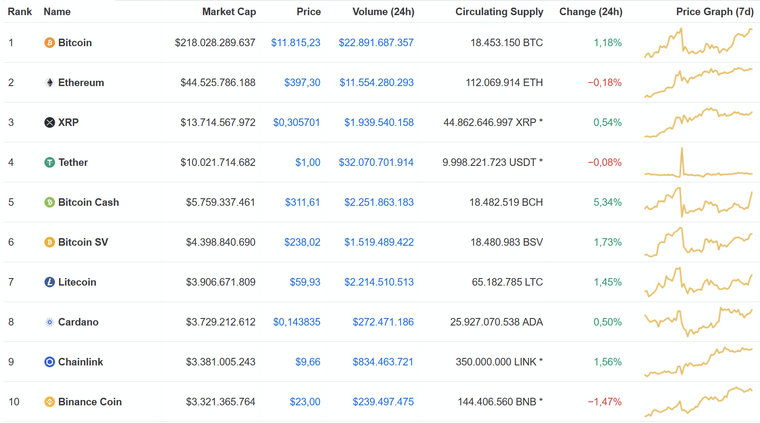Open the Ethereum name link
Image resolution: width=760 pixels, height=423 pixels.
click(81, 82)
